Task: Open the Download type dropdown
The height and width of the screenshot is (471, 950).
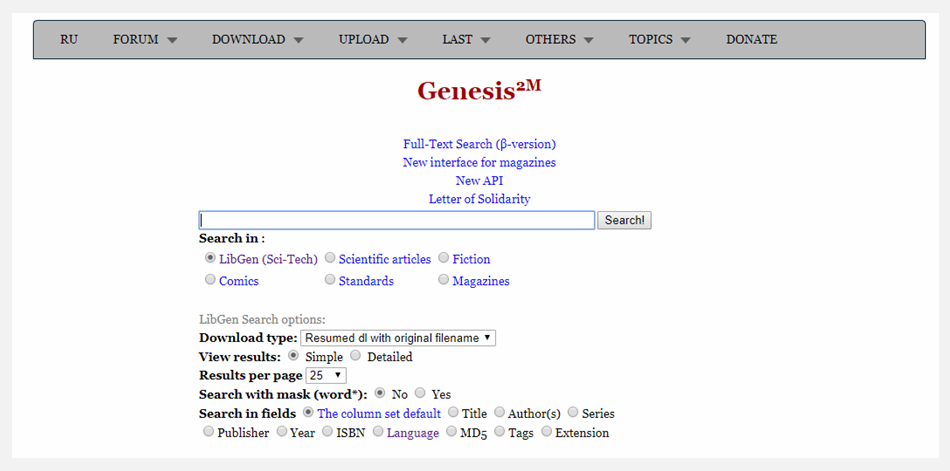Action: pos(398,338)
